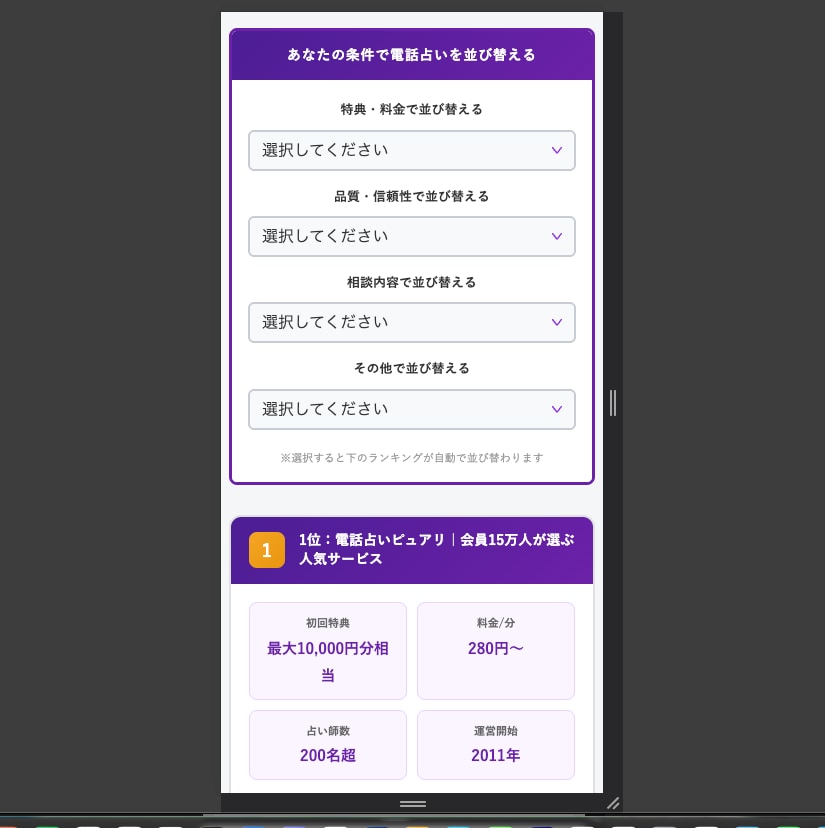Open the 相談内容で並び替える dropdown
Screen dimensions: 825x828
point(411,323)
